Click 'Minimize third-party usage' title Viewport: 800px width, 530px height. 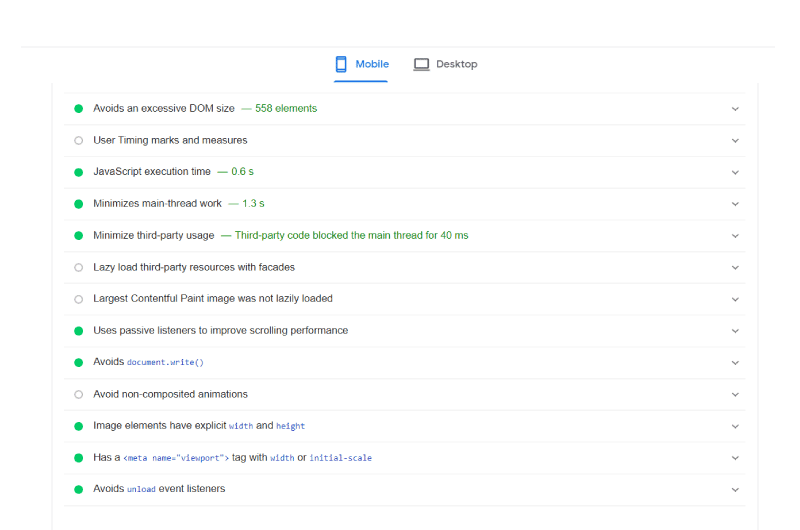click(154, 235)
